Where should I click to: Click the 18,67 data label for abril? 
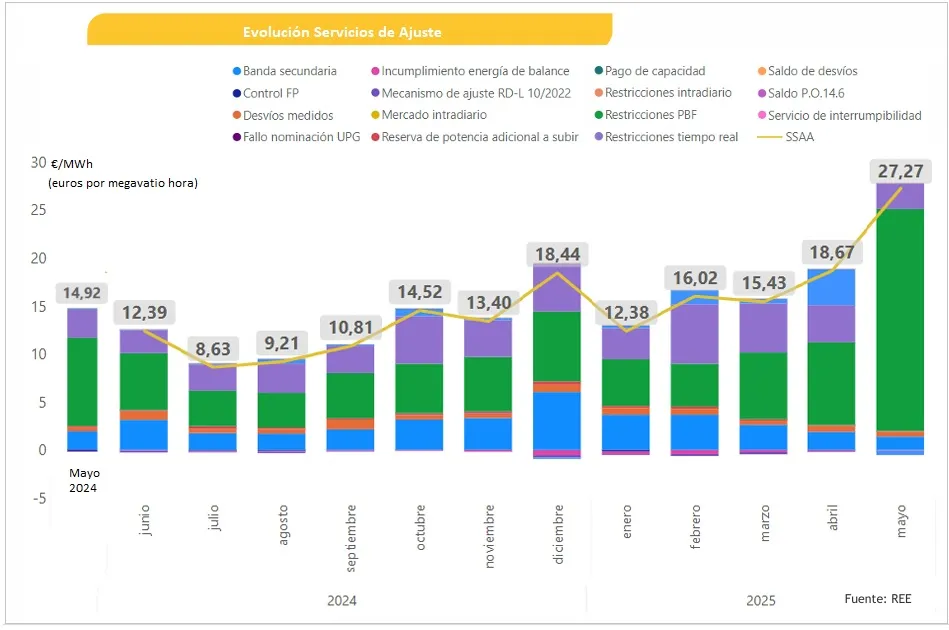coord(832,252)
